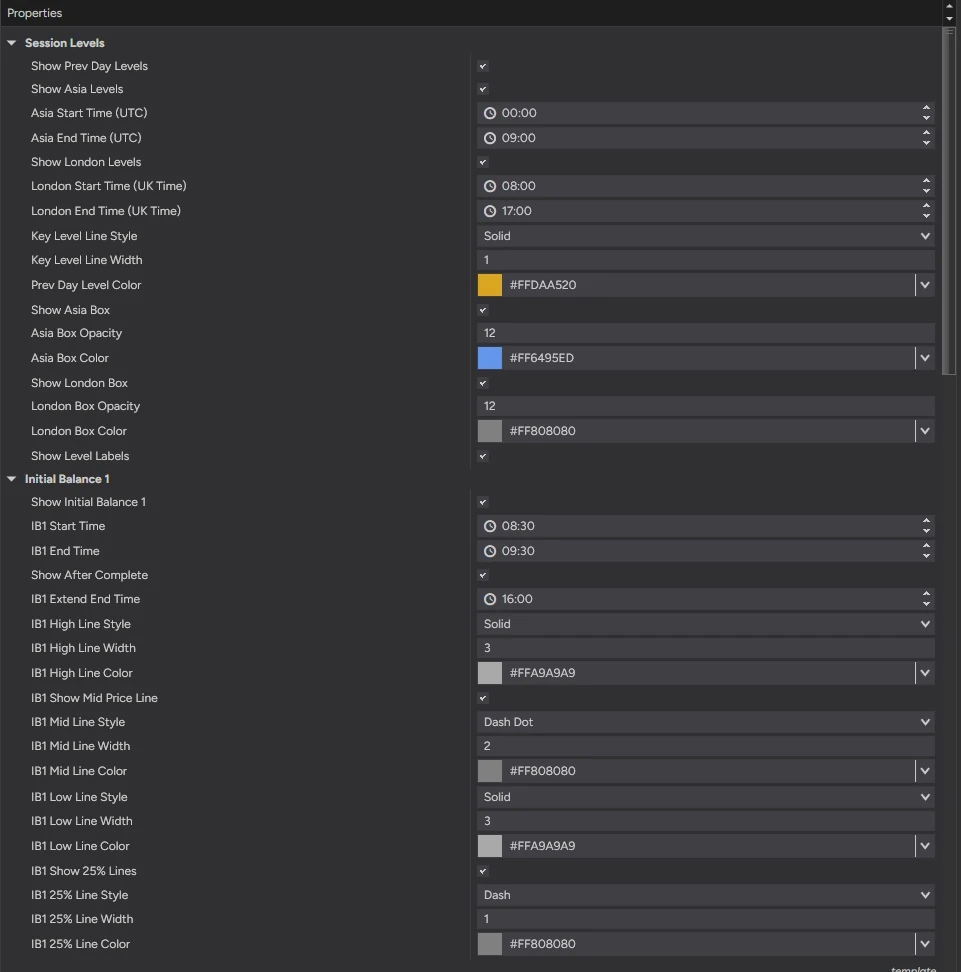The image size is (961, 972).
Task: Uncheck IB1 Show 25% Lines
Action: (483, 871)
